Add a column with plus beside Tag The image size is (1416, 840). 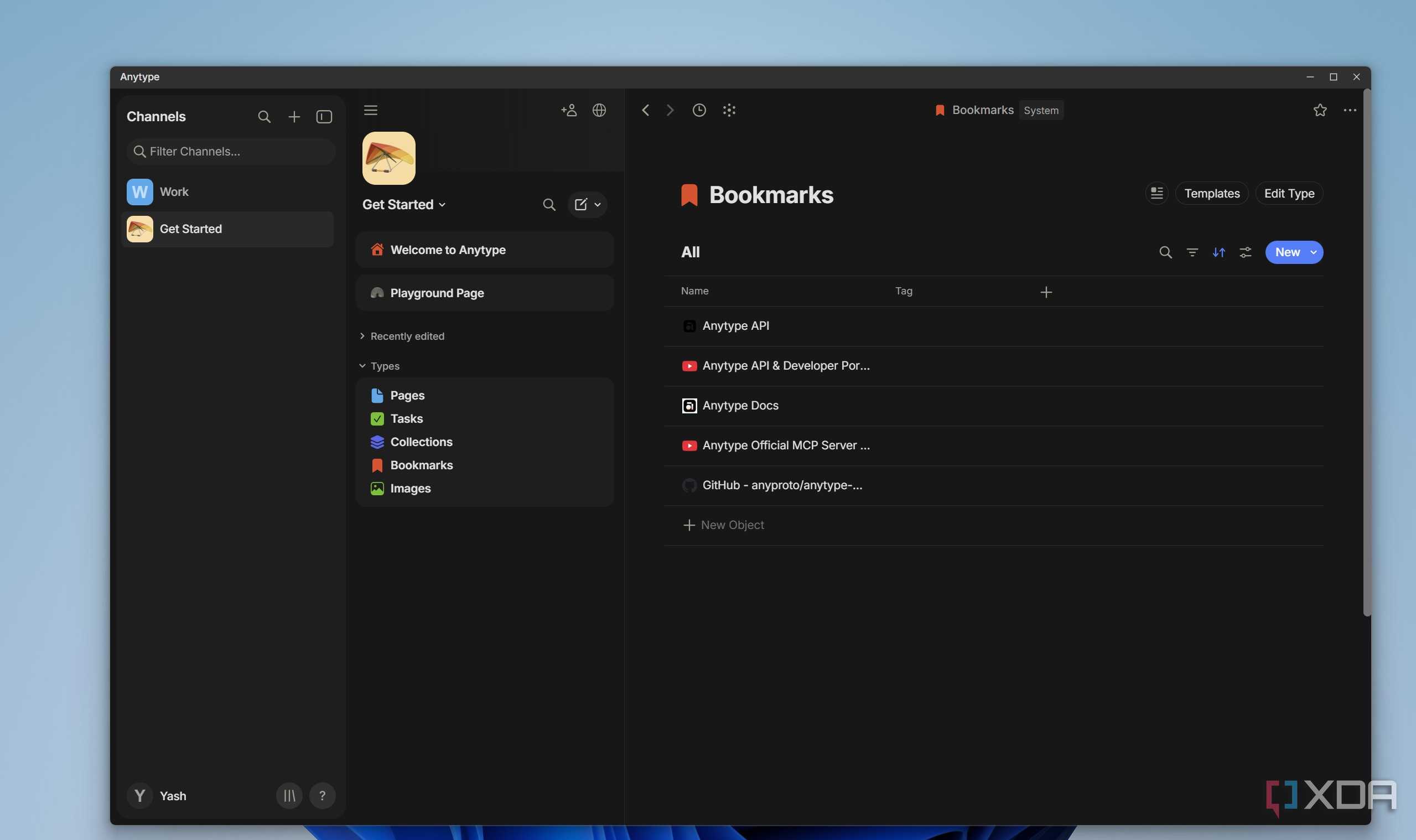tap(1046, 292)
